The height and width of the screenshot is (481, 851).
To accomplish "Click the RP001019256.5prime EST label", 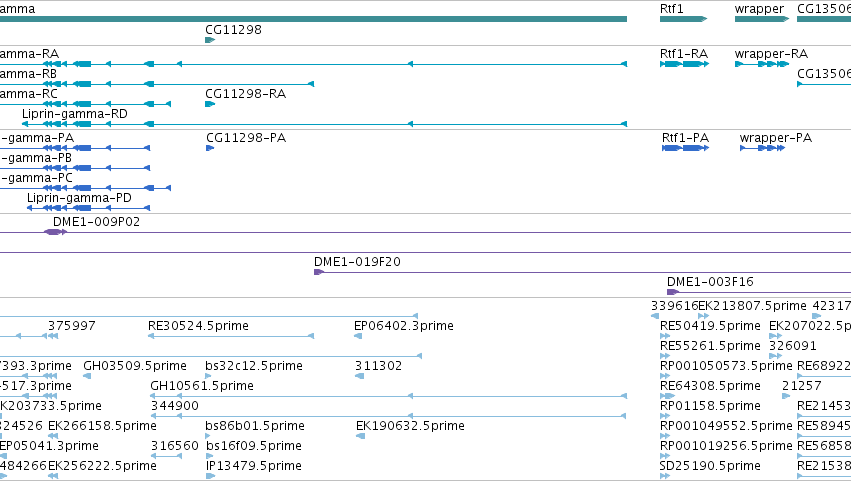I will (726, 446).
